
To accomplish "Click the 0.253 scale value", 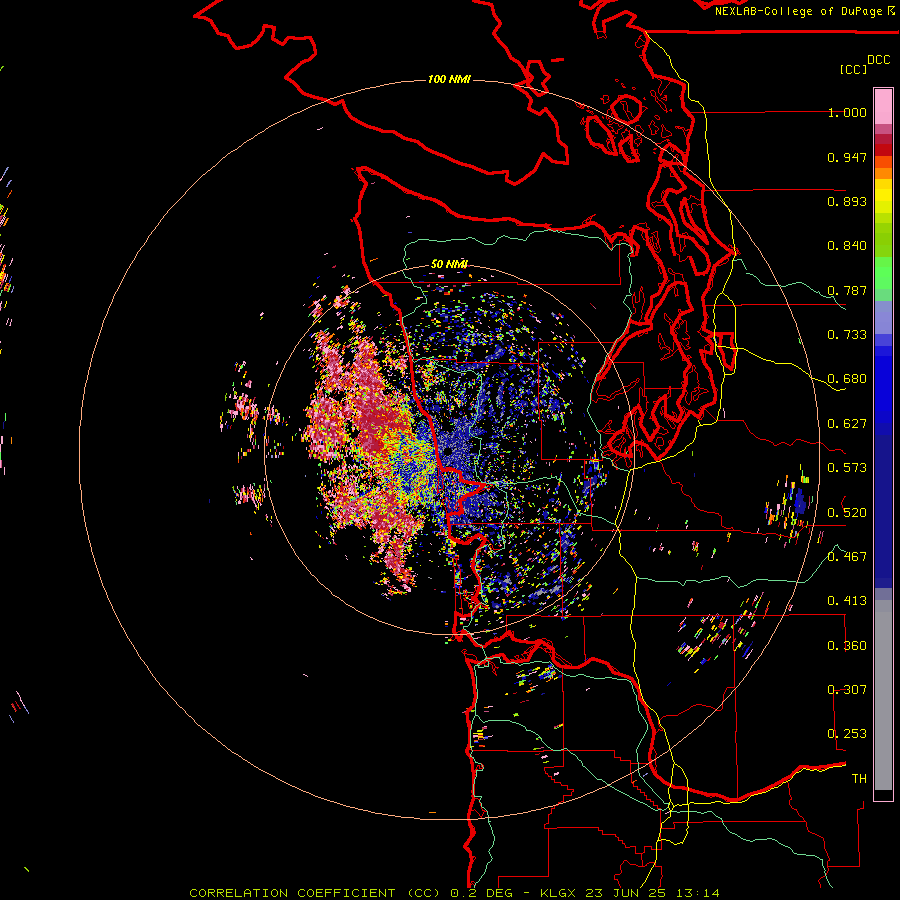I will (847, 734).
